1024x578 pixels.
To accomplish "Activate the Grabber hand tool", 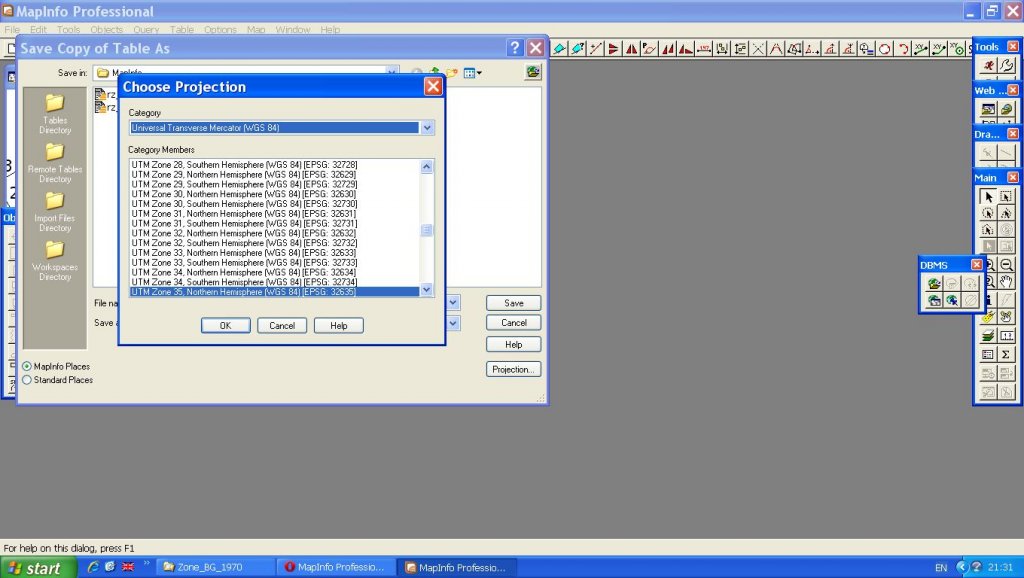I will coord(1006,281).
